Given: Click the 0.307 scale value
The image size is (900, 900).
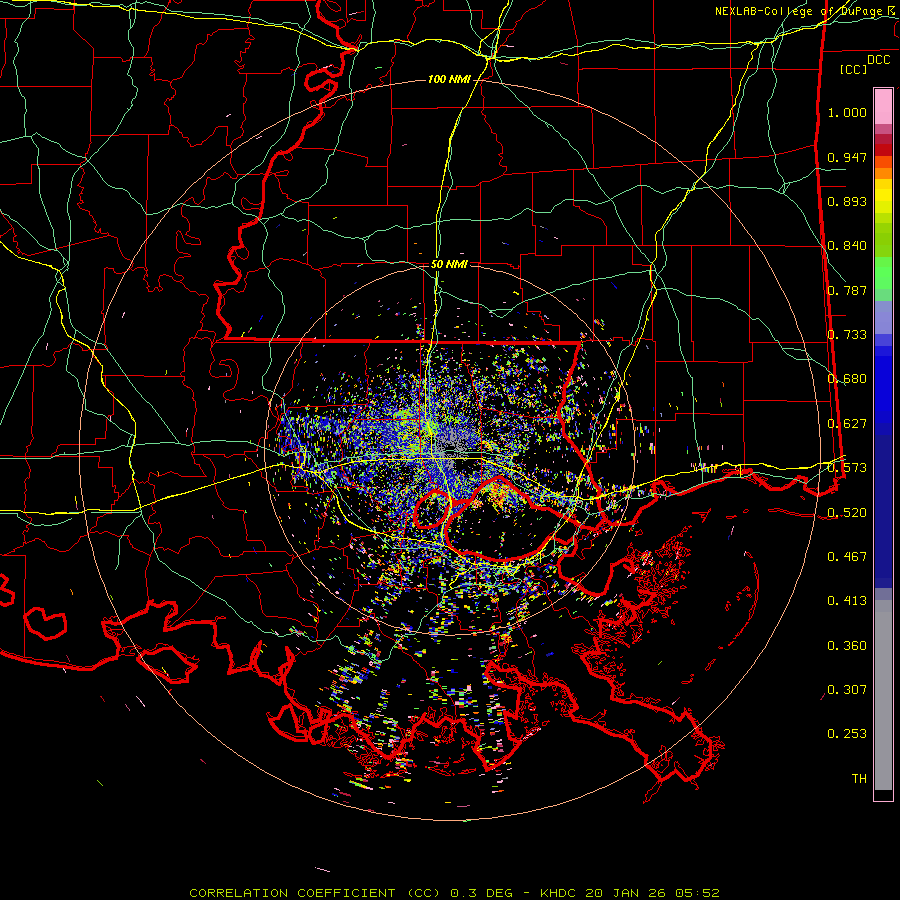Looking at the screenshot, I should pos(847,690).
